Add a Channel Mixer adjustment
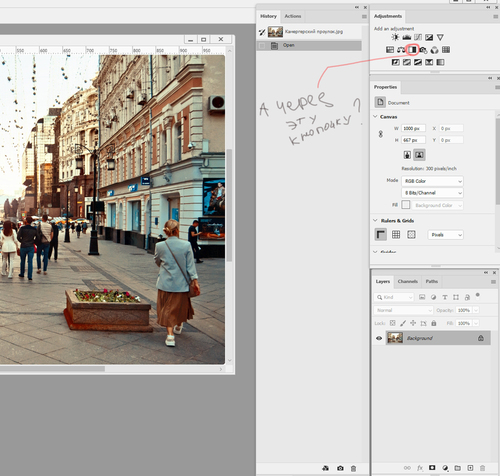Image resolution: width=500 pixels, height=476 pixels. pyautogui.click(x=435, y=50)
